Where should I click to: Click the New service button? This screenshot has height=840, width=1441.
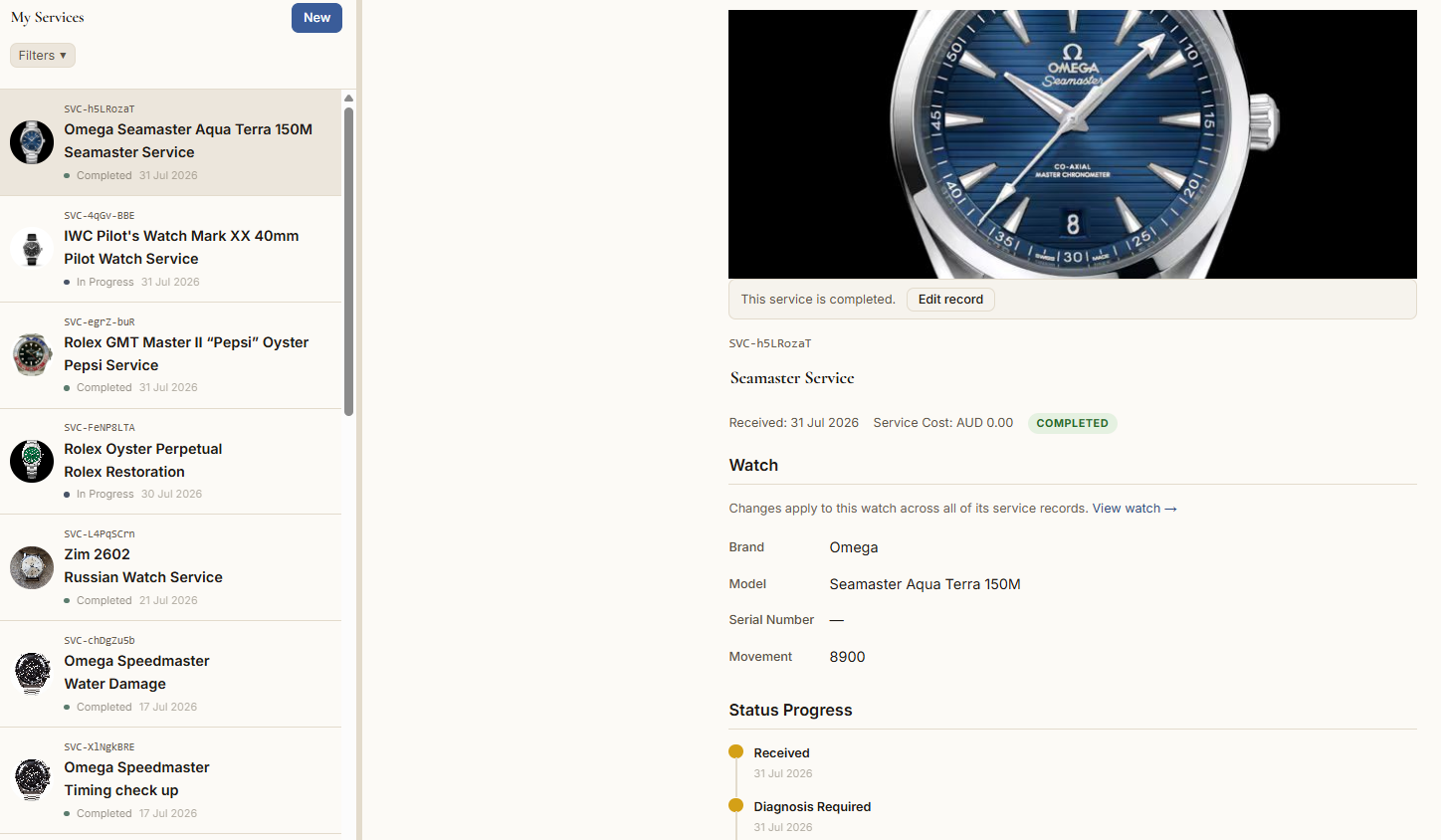point(316,18)
